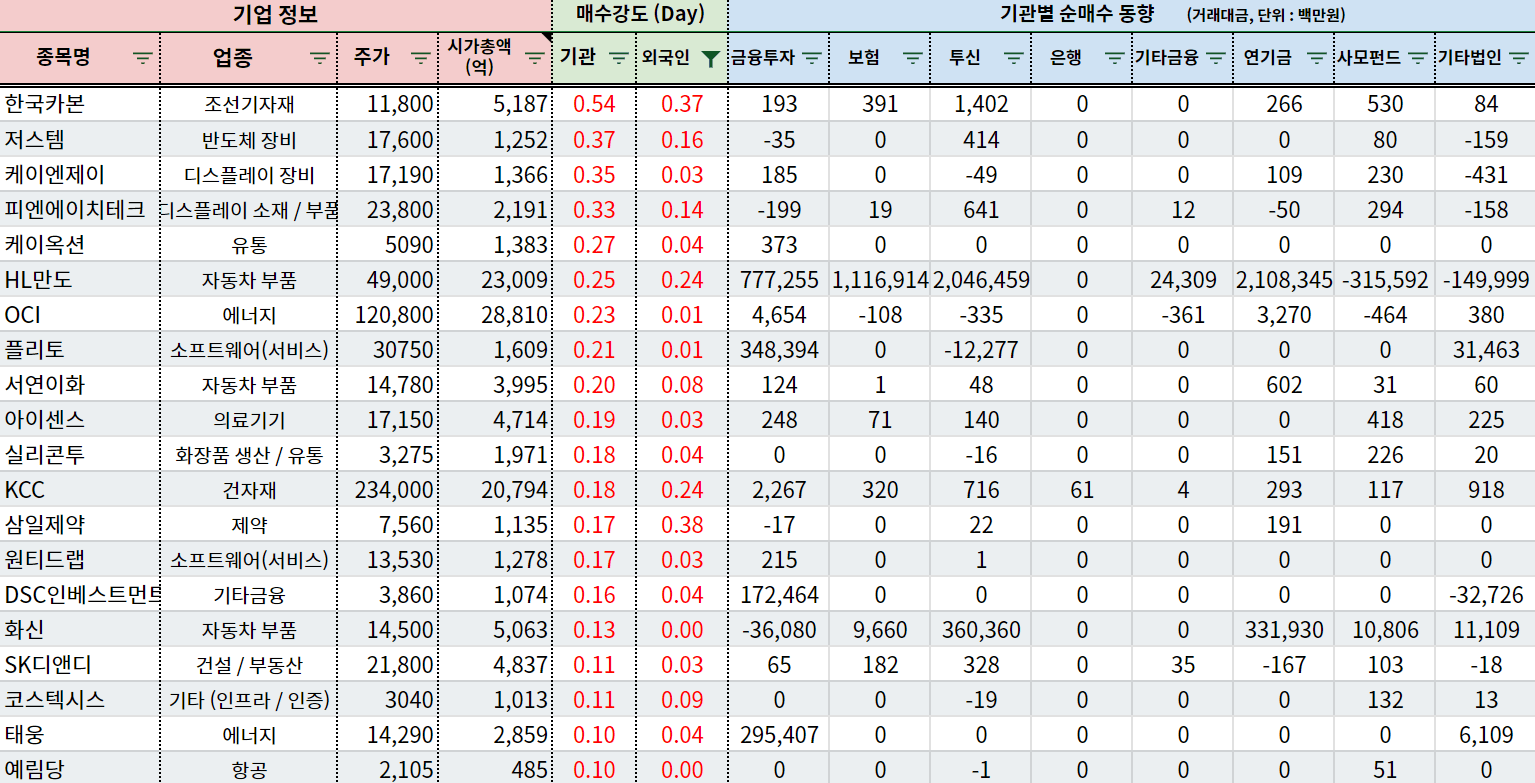This screenshot has height=783, width=1535.
Task: Open filter dropdown for 기타금융 column
Action: tap(1216, 59)
